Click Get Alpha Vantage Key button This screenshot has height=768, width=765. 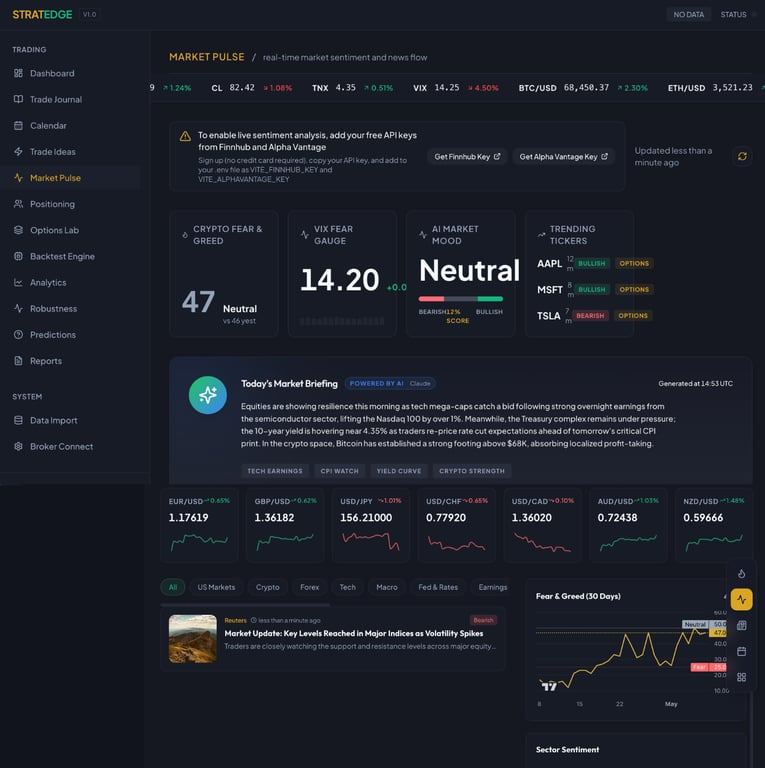(563, 157)
